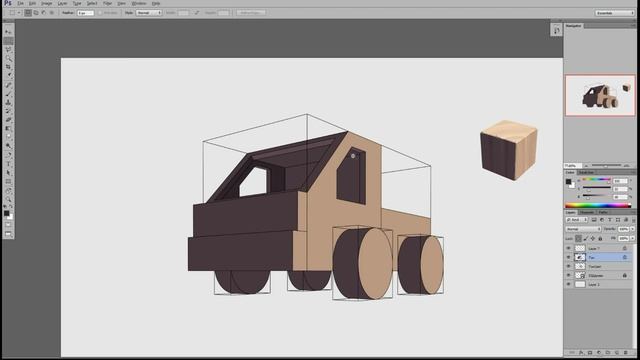
Task: Open the layer style fx icon
Action: [581, 352]
